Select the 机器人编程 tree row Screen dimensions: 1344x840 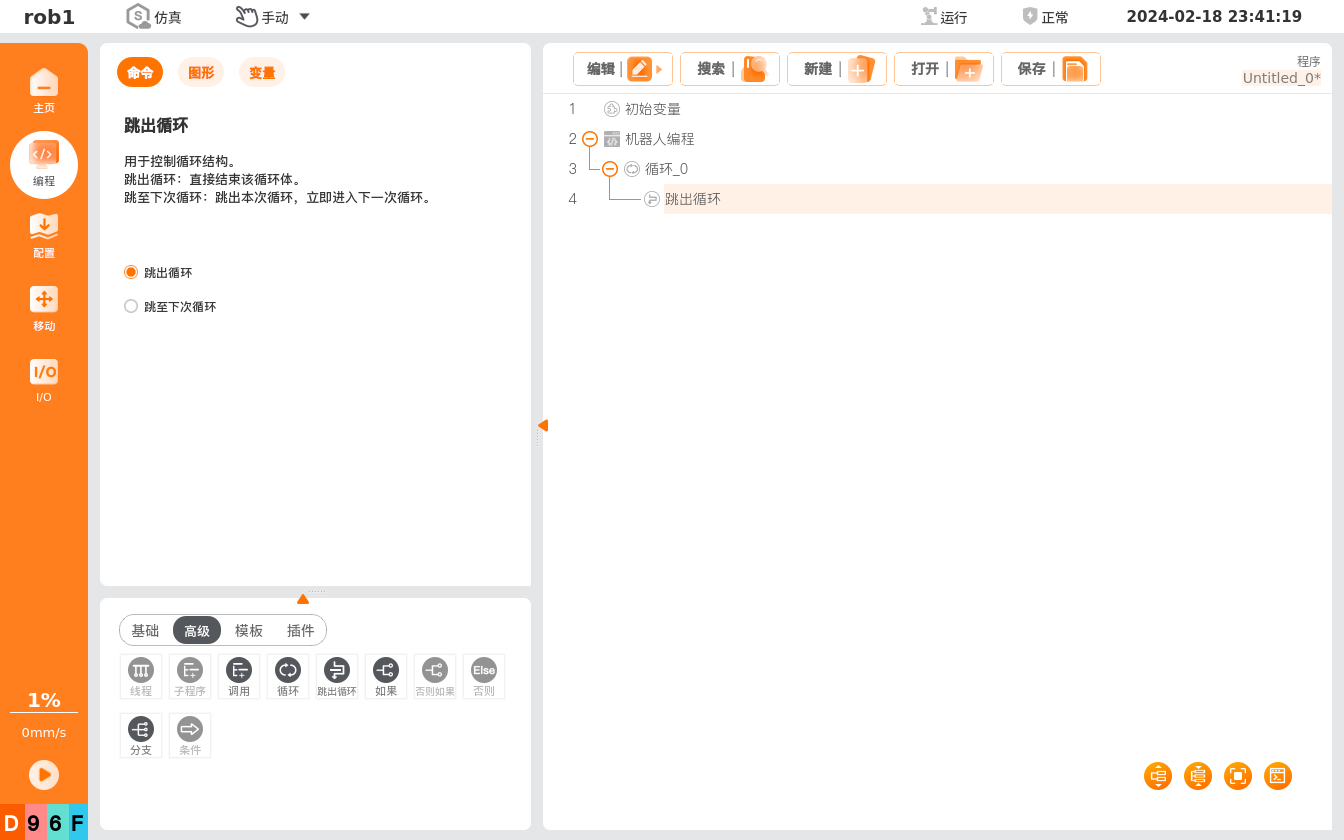[x=659, y=139]
